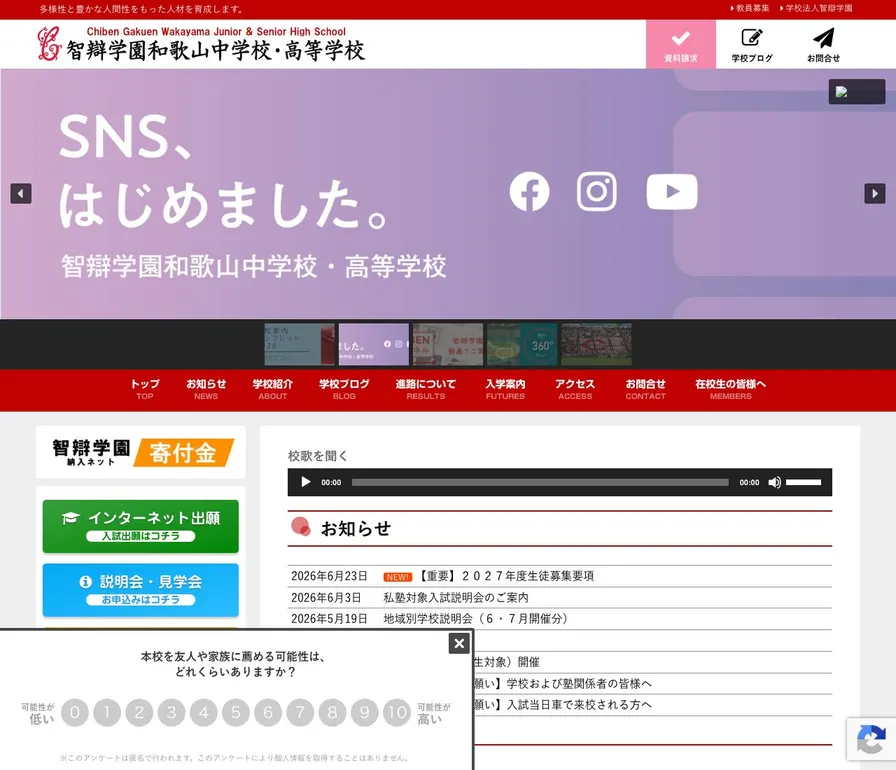This screenshot has height=770, width=896.
Task: Open 地域別学校説明会 news item
Action: [475, 619]
